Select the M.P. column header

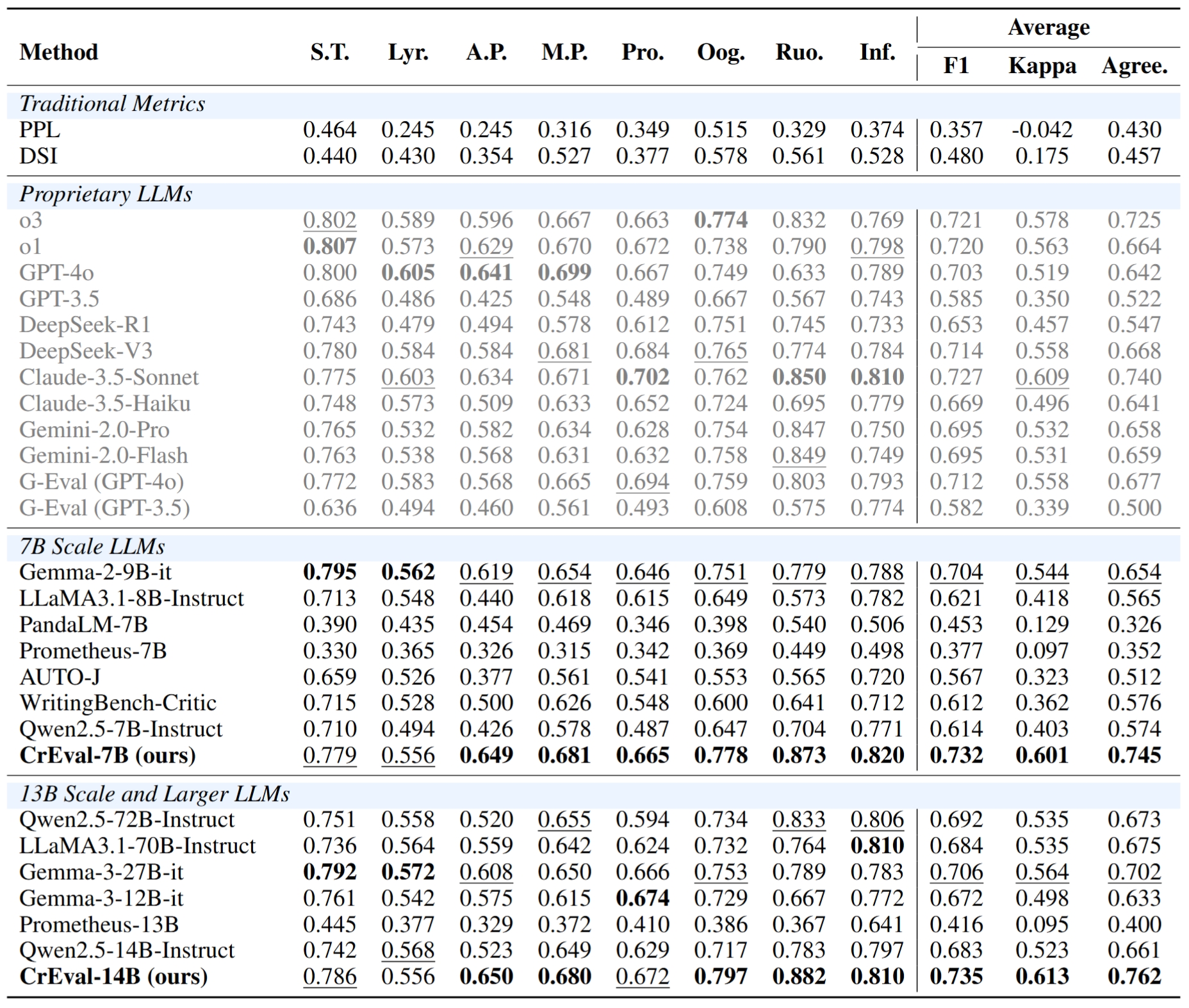[x=564, y=52]
